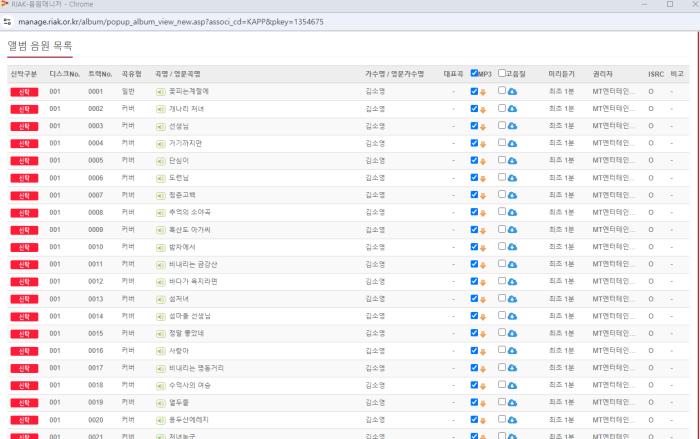Play preview of track 0014

click(x=161, y=317)
